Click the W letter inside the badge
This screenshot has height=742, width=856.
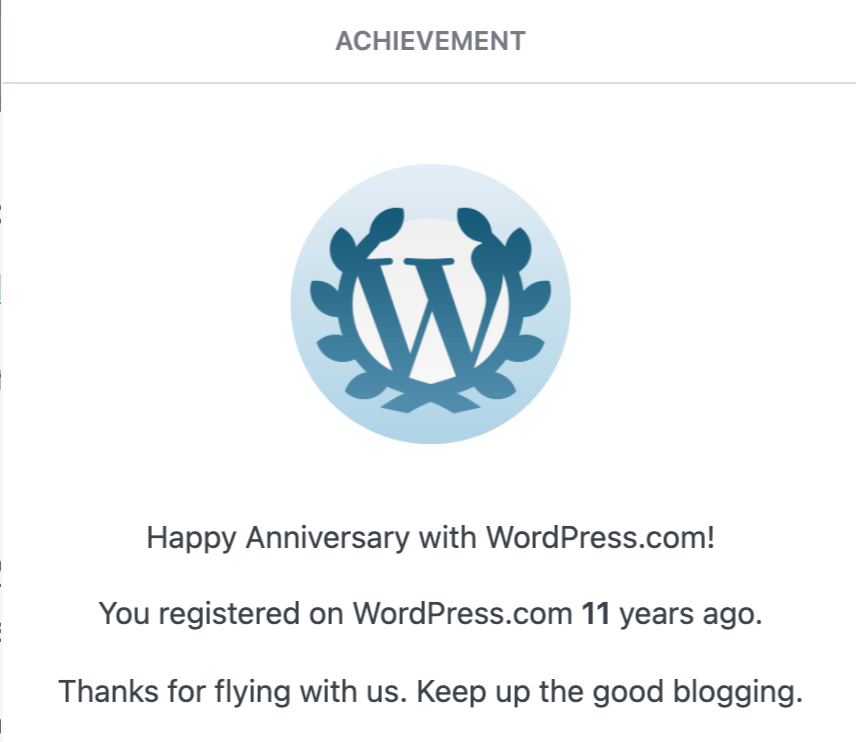point(430,320)
